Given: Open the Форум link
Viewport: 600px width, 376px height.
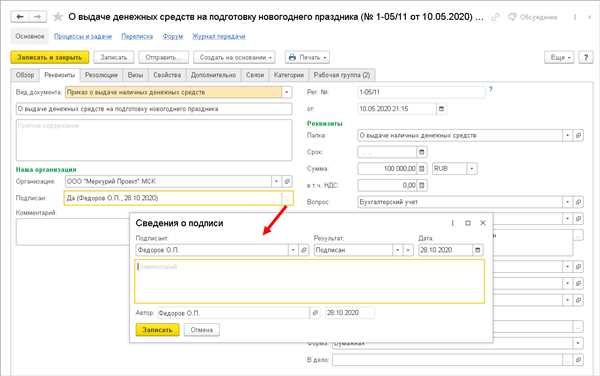Looking at the screenshot, I should 173,36.
